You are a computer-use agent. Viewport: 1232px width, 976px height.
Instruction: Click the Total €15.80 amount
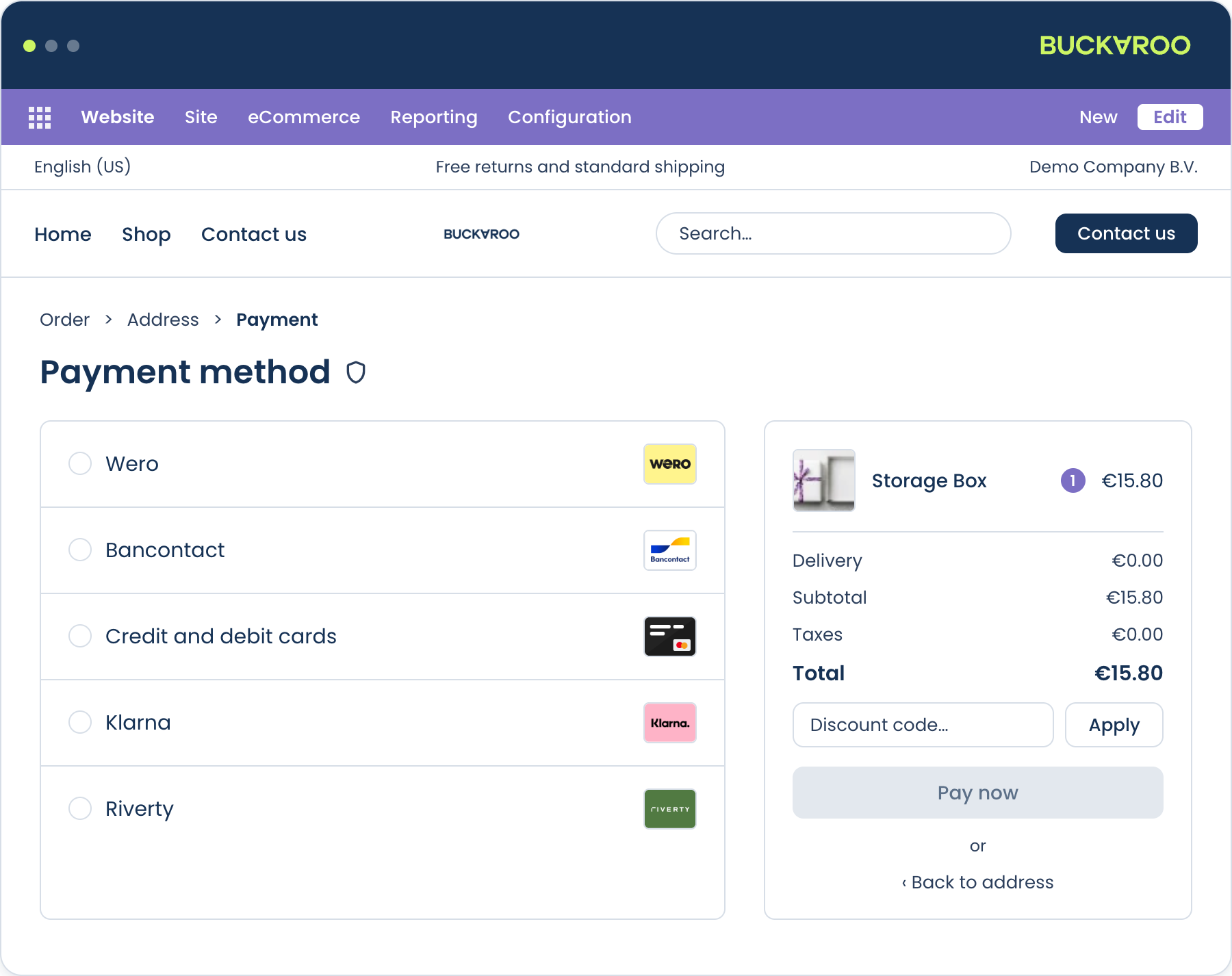(1128, 673)
